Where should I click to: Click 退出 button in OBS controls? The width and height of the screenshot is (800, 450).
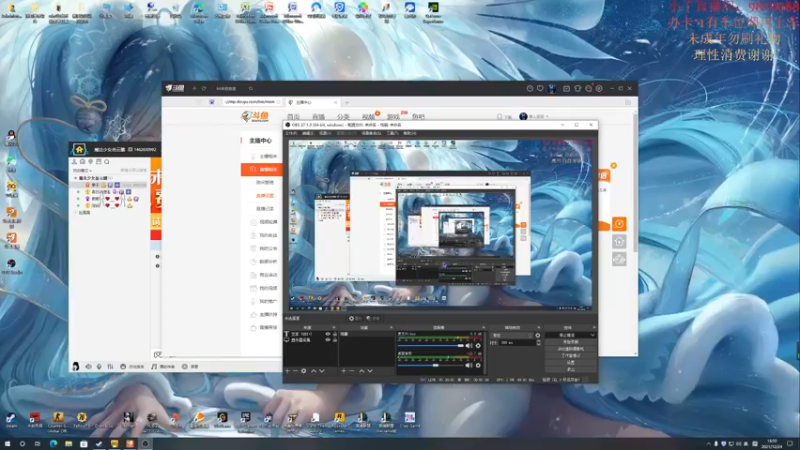tap(570, 369)
